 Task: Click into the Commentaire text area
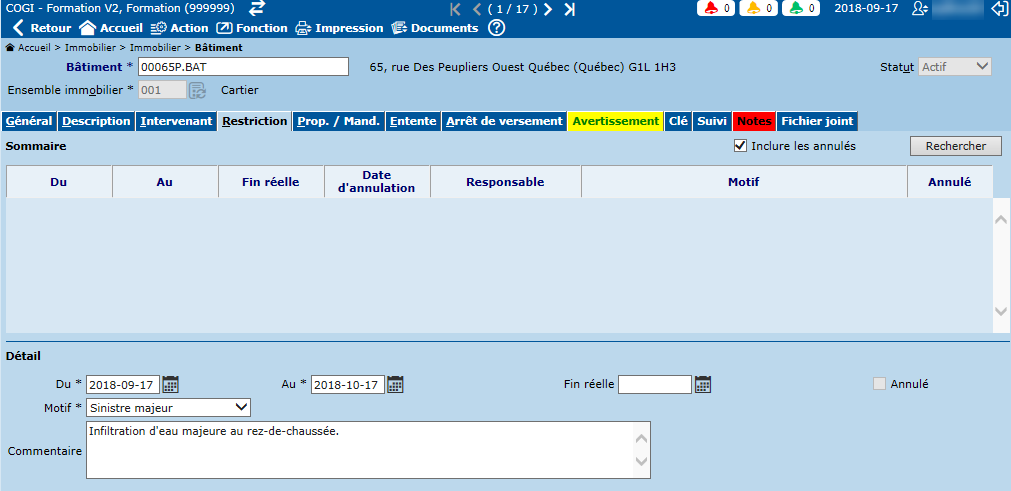360,450
